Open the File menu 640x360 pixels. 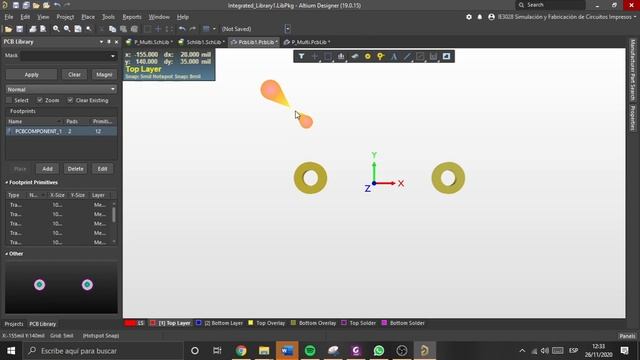click(9, 17)
